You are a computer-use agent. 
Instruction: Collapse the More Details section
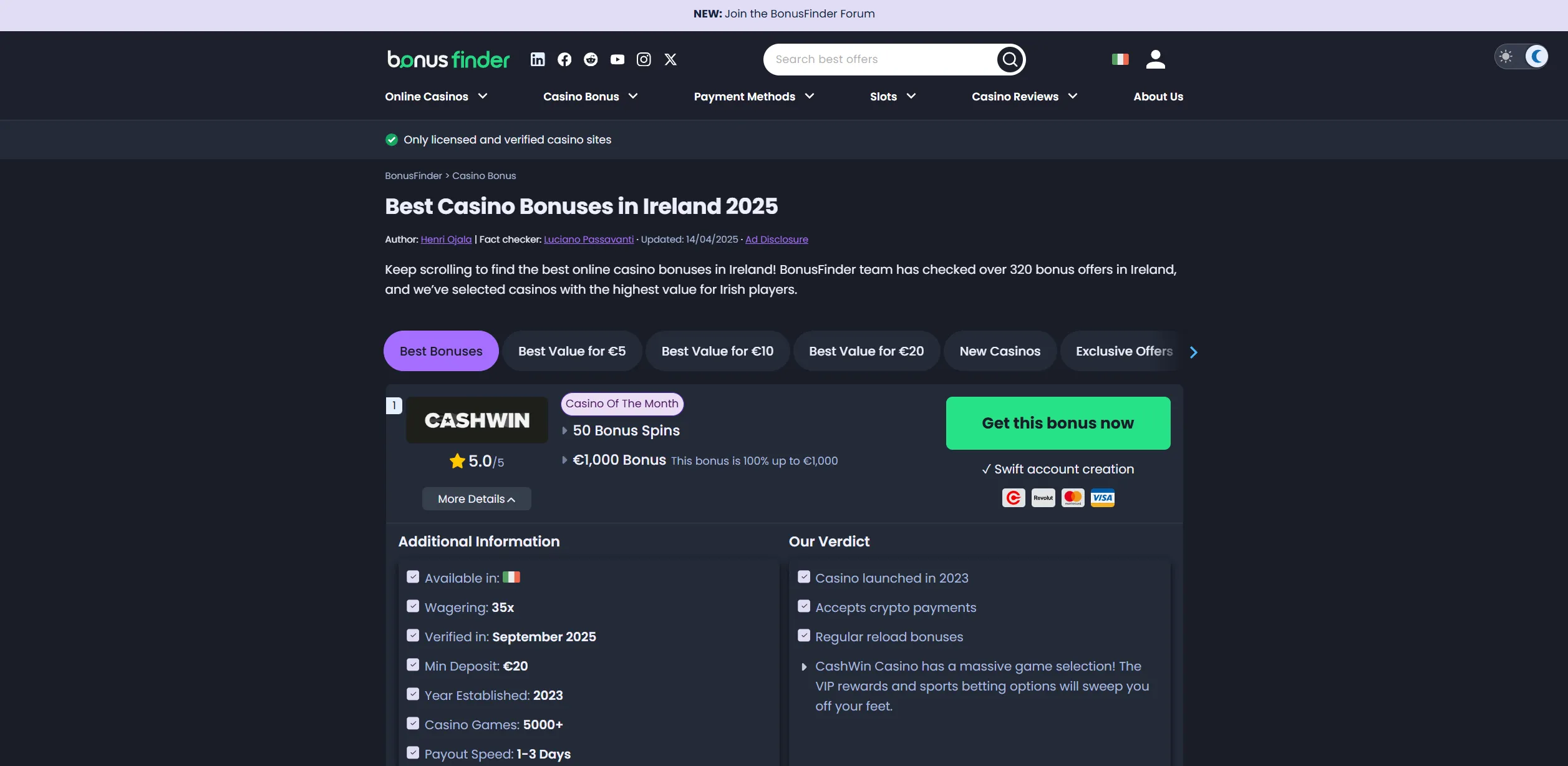point(477,498)
